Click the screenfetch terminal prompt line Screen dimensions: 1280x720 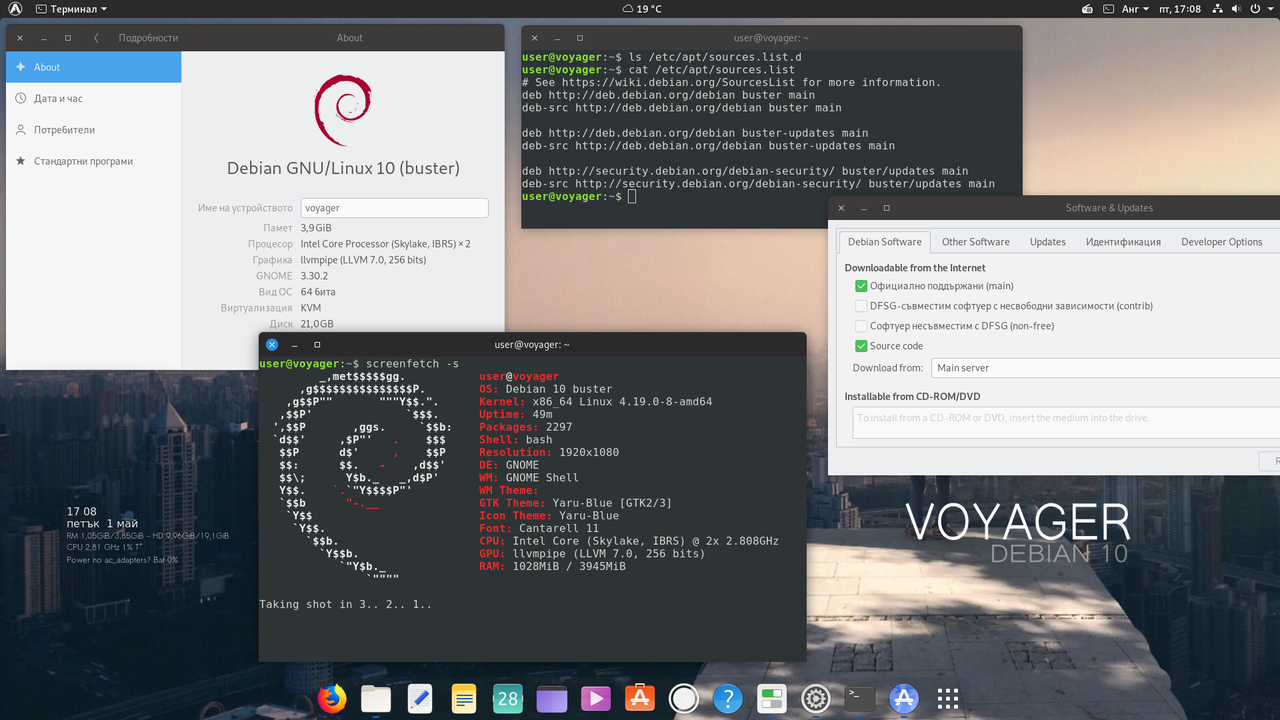coord(359,363)
